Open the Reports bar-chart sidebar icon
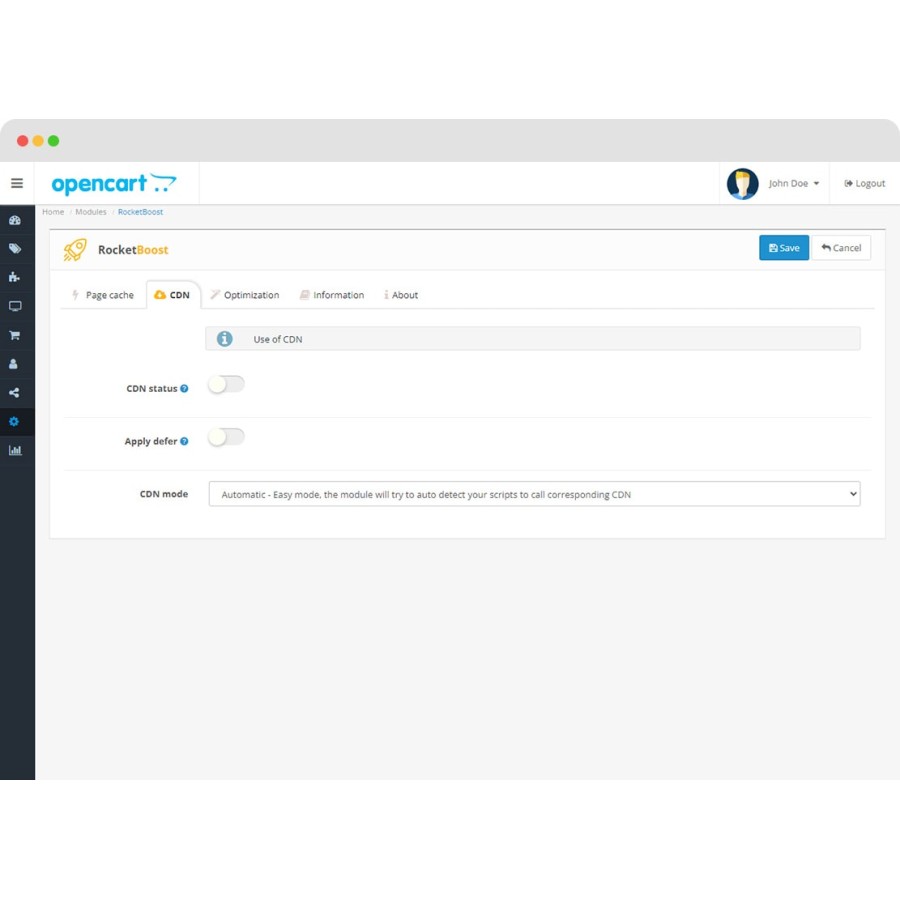900x900 pixels. [x=15, y=450]
